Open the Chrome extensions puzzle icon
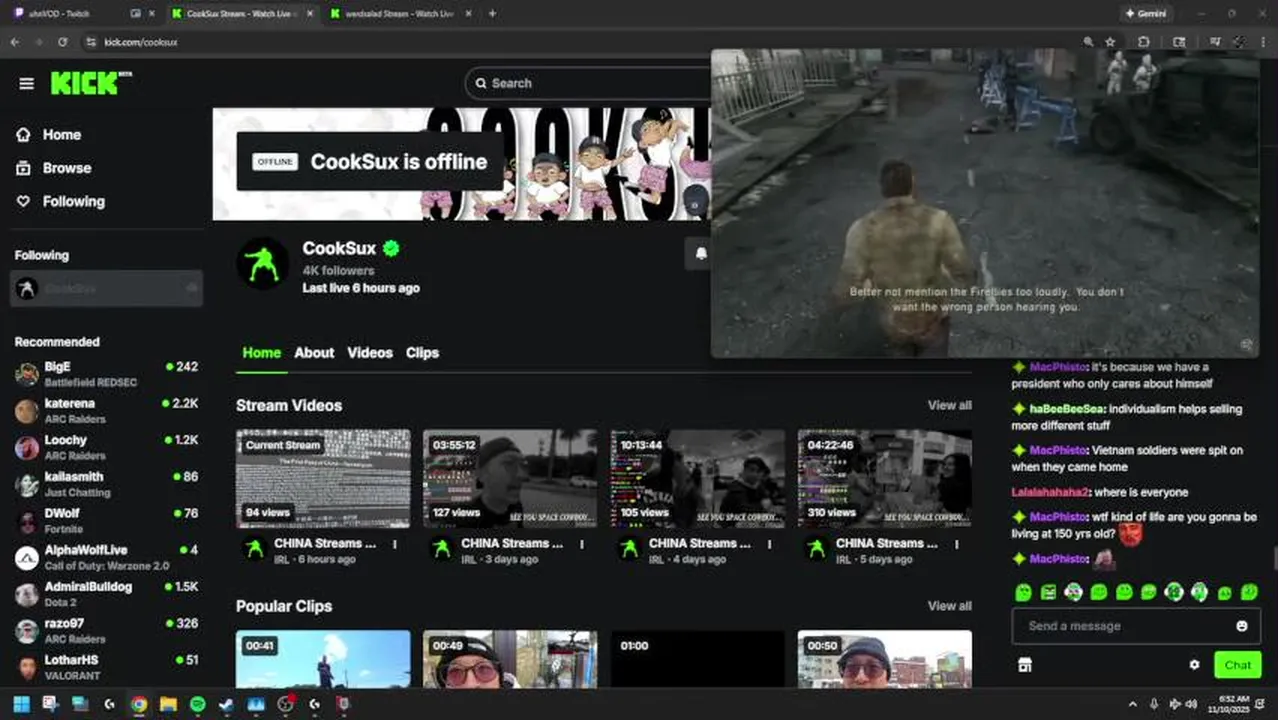1278x720 pixels. (x=1144, y=42)
